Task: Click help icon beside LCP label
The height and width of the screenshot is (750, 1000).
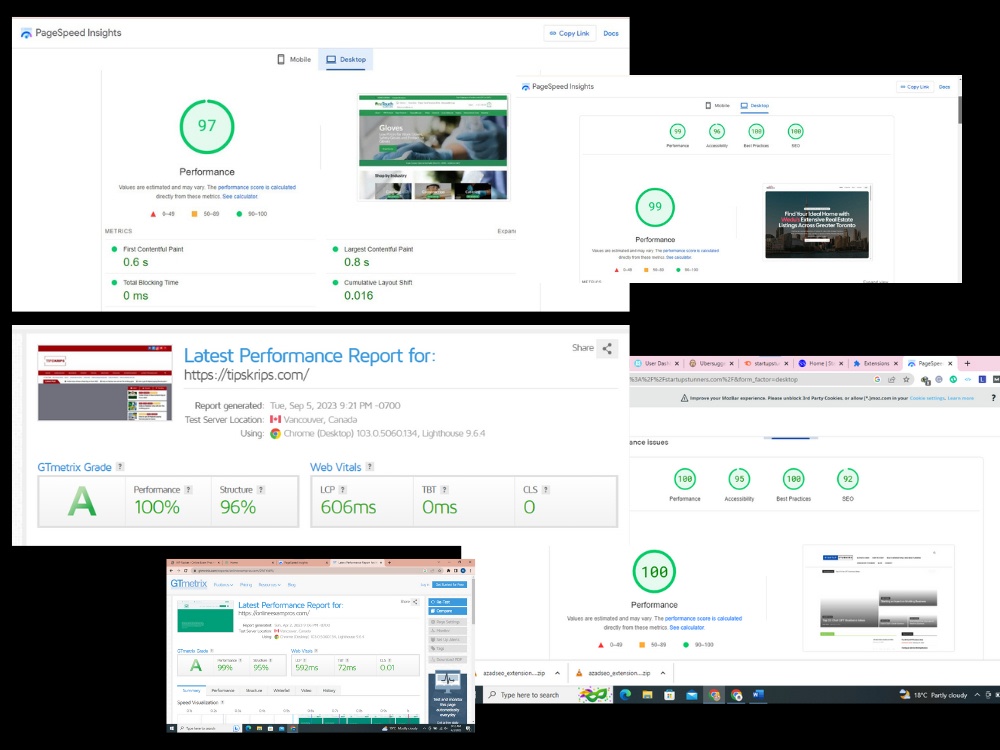Action: (342, 490)
